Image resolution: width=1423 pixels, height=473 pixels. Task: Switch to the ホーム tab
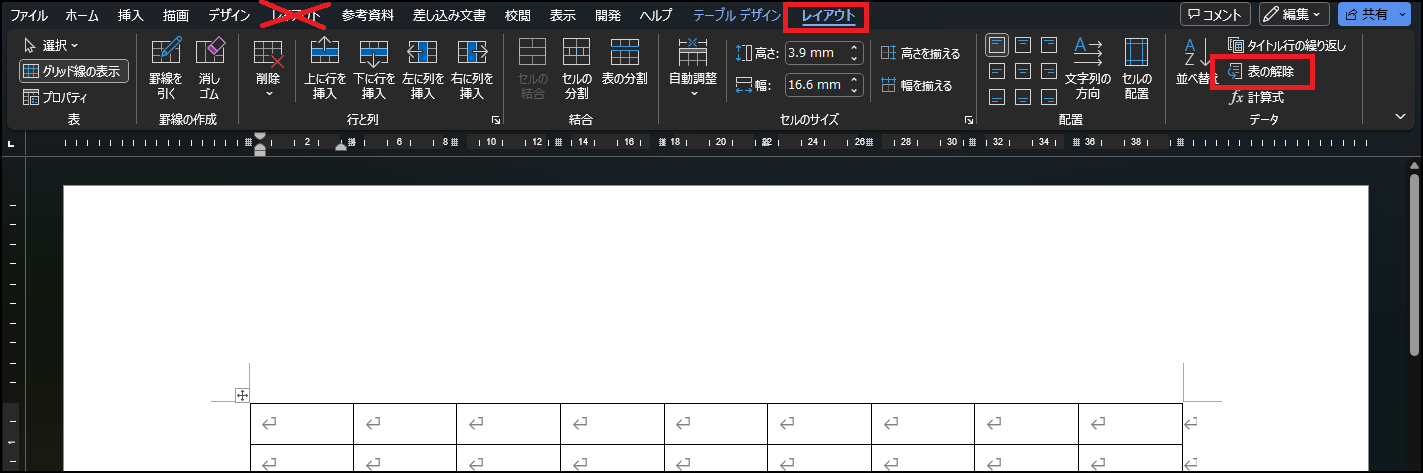pyautogui.click(x=82, y=15)
